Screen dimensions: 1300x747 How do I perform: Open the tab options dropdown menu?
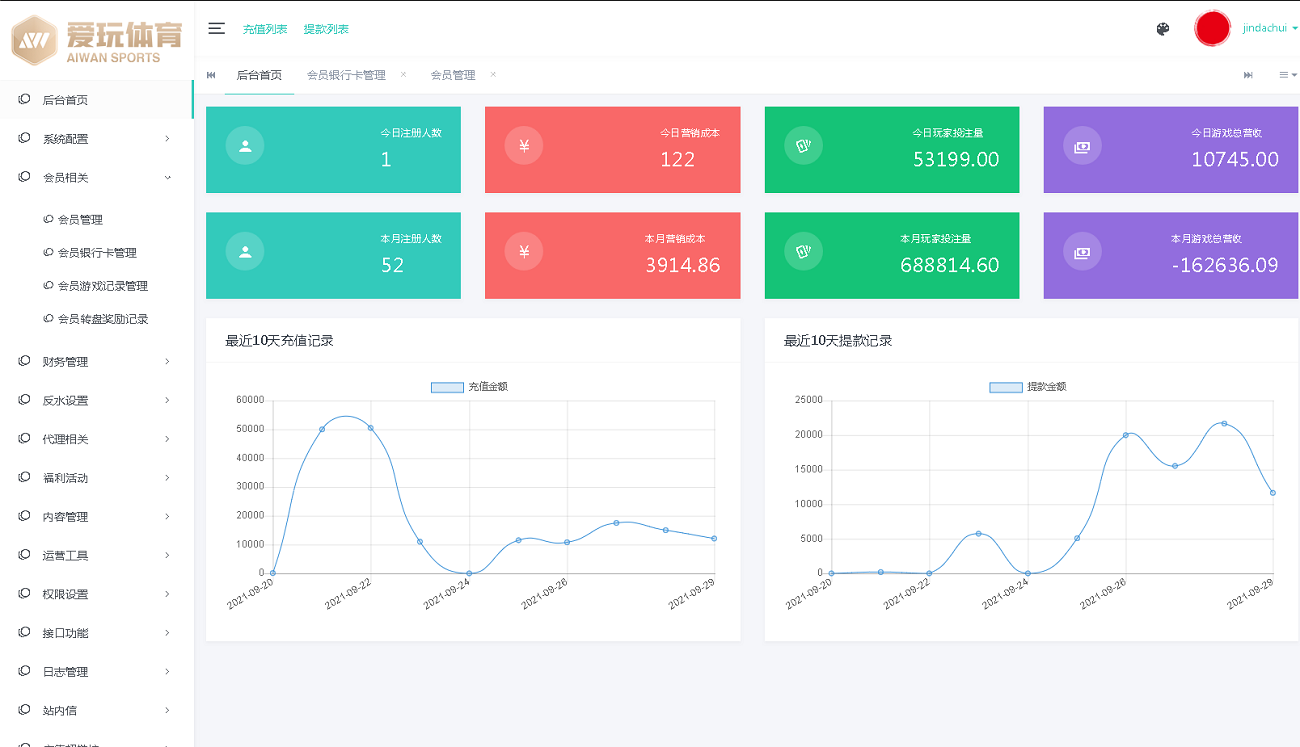tap(1287, 75)
